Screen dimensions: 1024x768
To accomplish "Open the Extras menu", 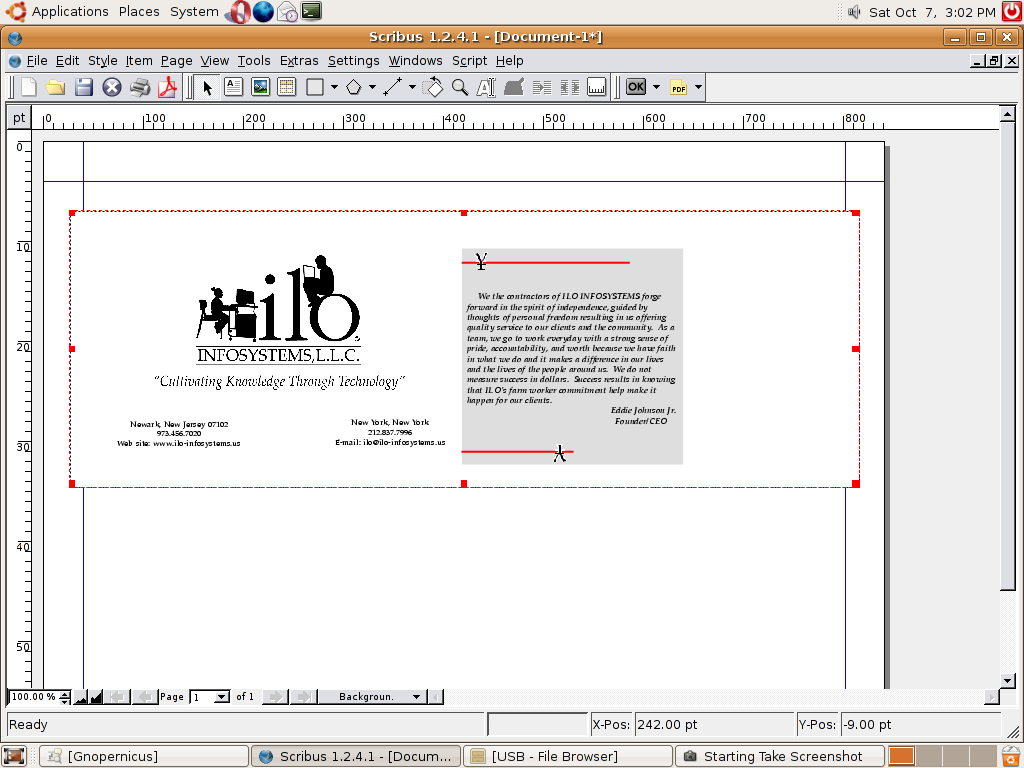I will (x=299, y=61).
